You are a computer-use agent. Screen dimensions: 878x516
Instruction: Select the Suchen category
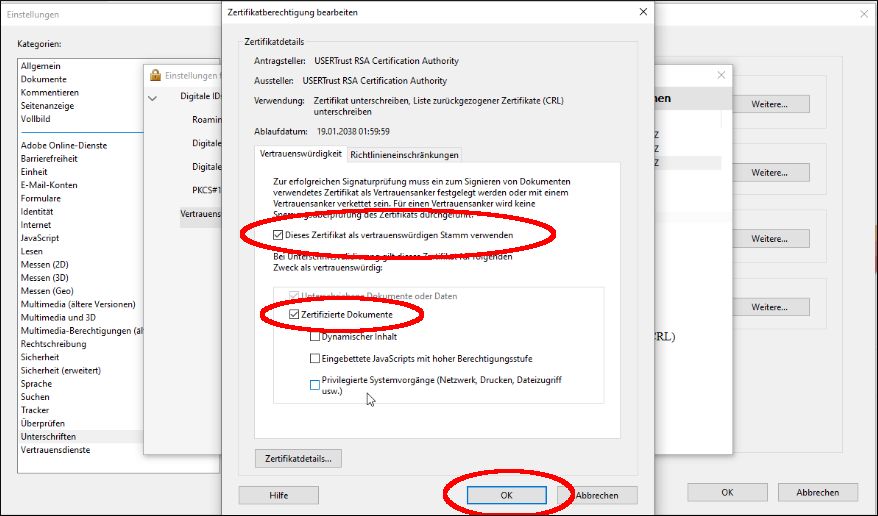tap(35, 397)
